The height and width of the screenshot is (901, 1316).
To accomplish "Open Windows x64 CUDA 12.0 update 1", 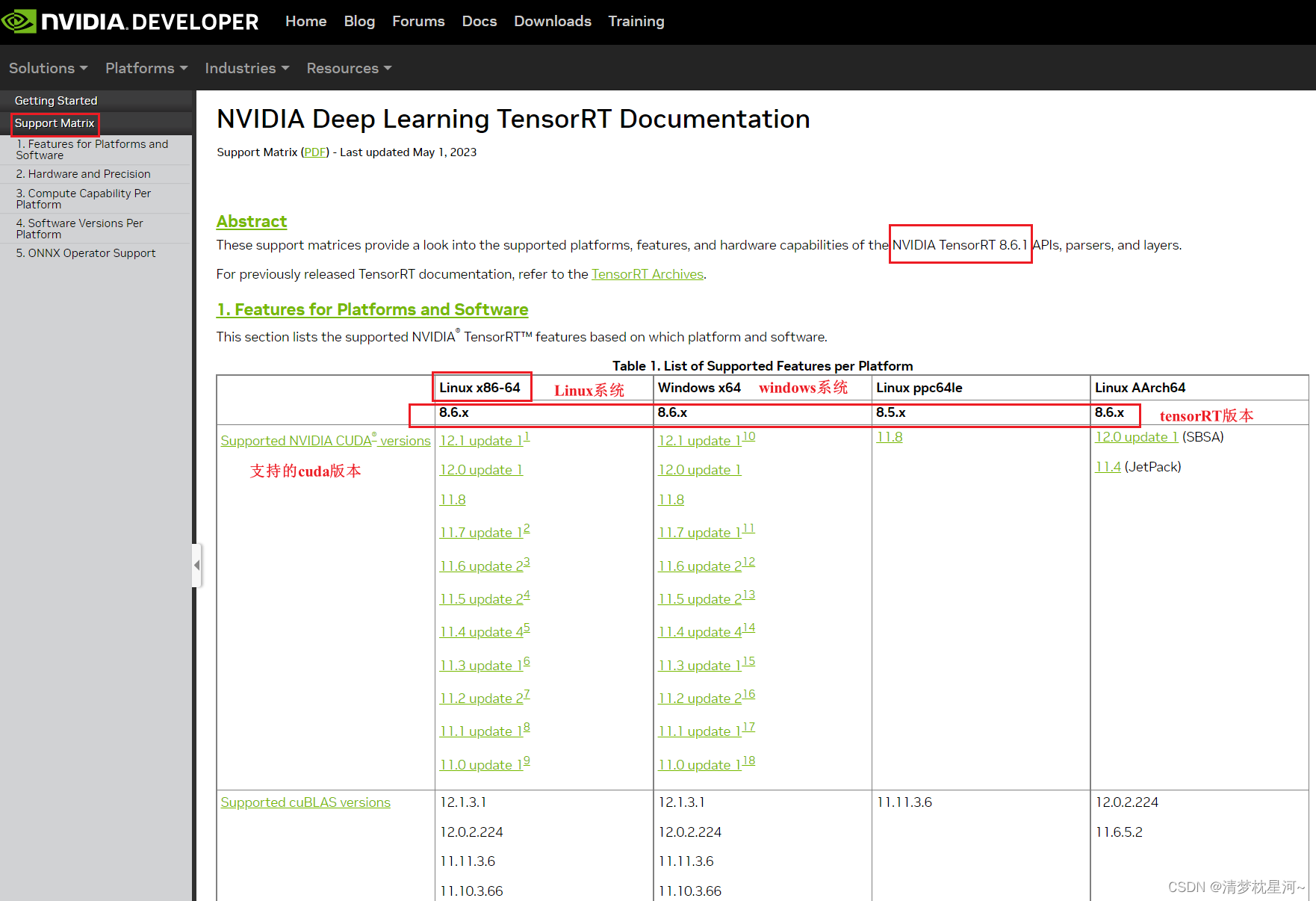I will 699,470.
